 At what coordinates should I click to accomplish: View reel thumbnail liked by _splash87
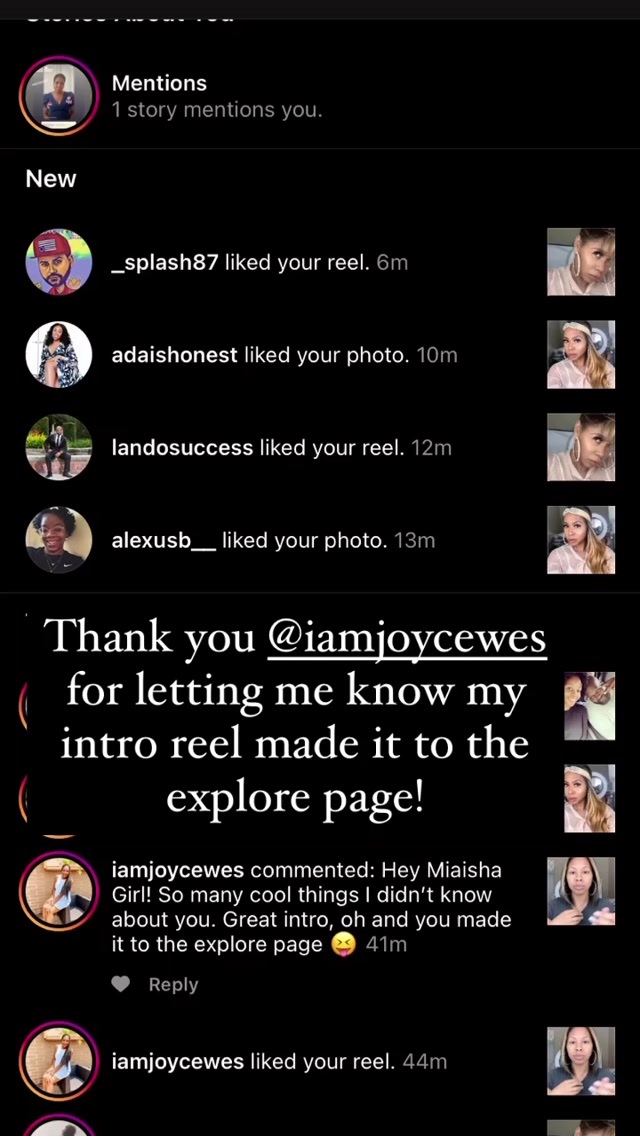[x=581, y=262]
